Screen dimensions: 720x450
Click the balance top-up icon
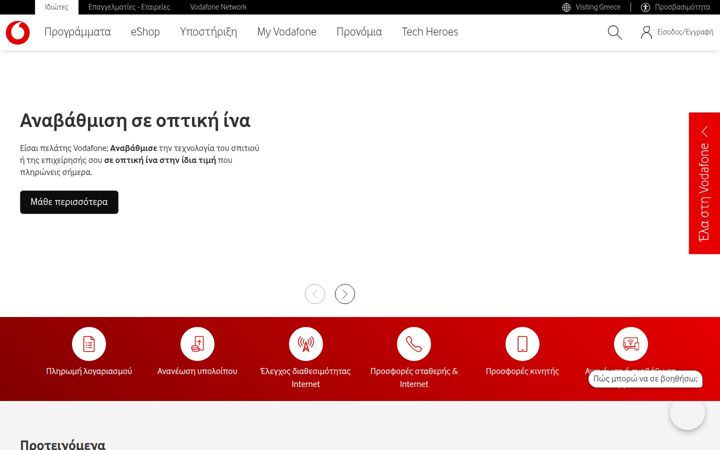(197, 344)
